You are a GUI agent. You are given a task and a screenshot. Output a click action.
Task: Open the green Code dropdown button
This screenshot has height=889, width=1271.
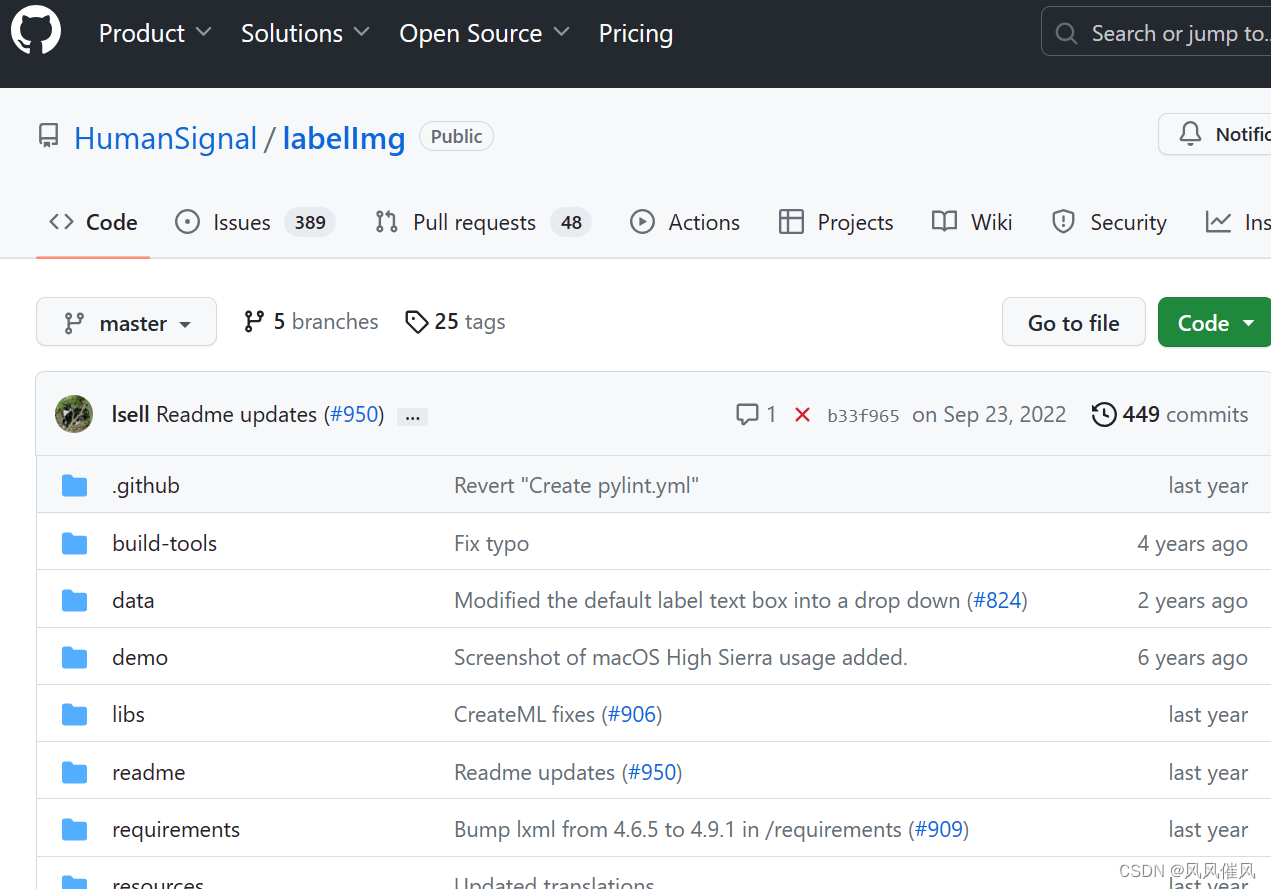1215,322
